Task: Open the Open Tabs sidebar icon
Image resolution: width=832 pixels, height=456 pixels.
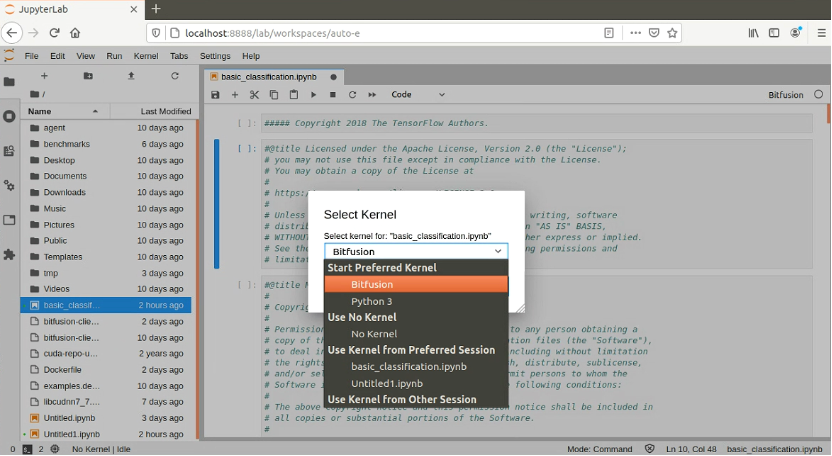Action: 9,220
